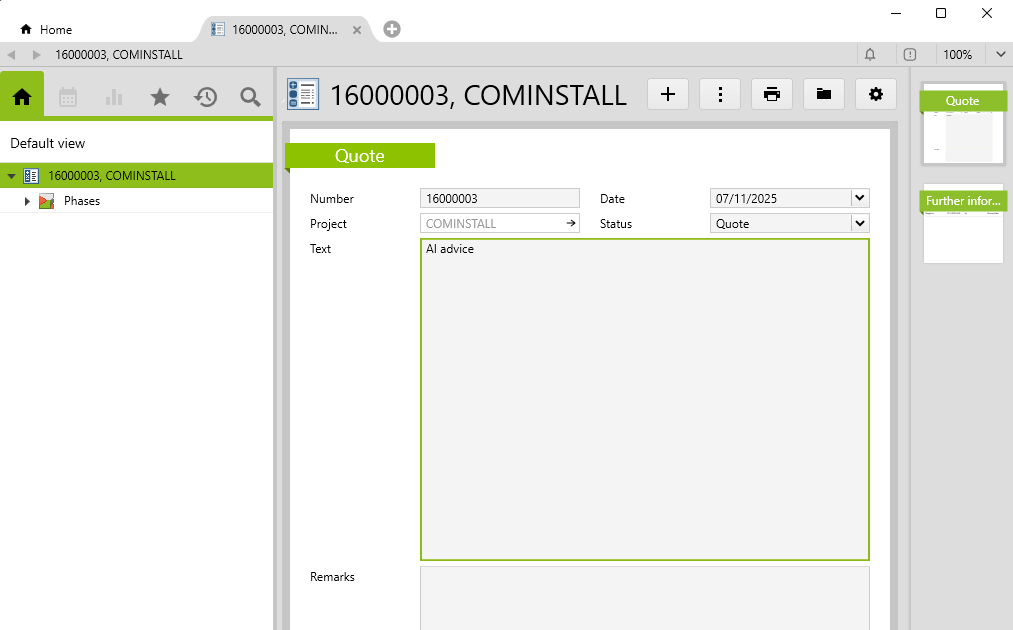Image resolution: width=1013 pixels, height=630 pixels.
Task: Open a new tab with plus circle
Action: tap(392, 29)
